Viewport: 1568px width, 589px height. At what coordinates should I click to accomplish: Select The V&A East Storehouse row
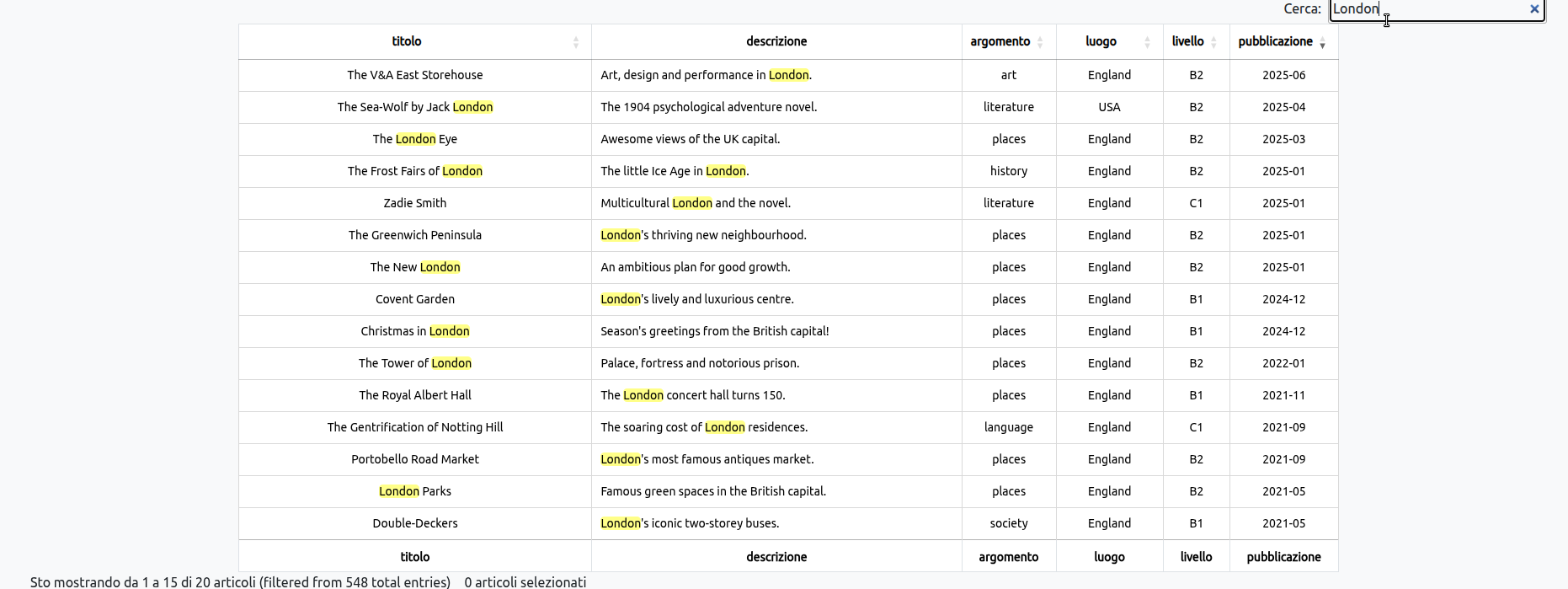click(414, 75)
